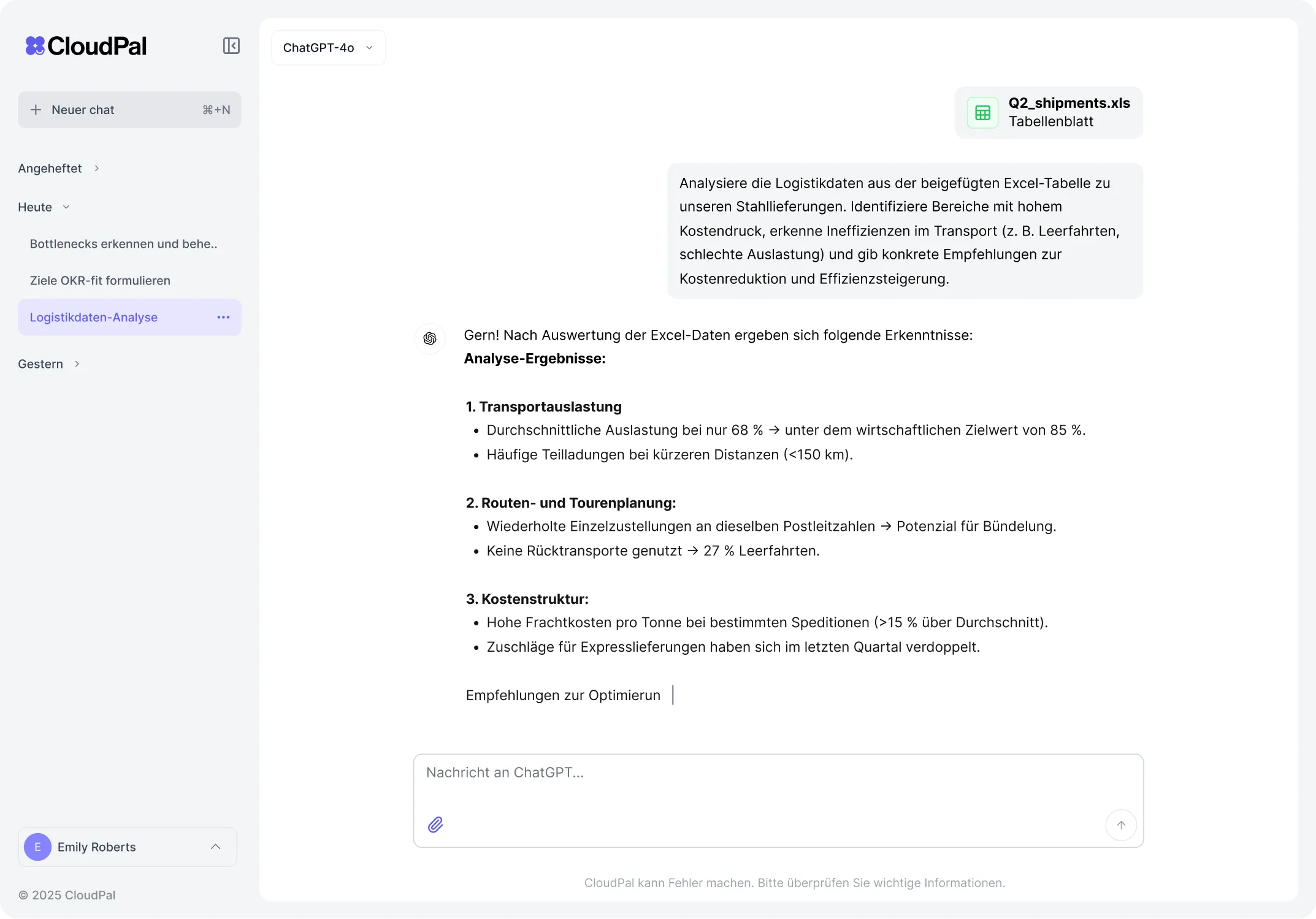Expand the Gestern section
The width and height of the screenshot is (1316, 919).
[x=77, y=364]
